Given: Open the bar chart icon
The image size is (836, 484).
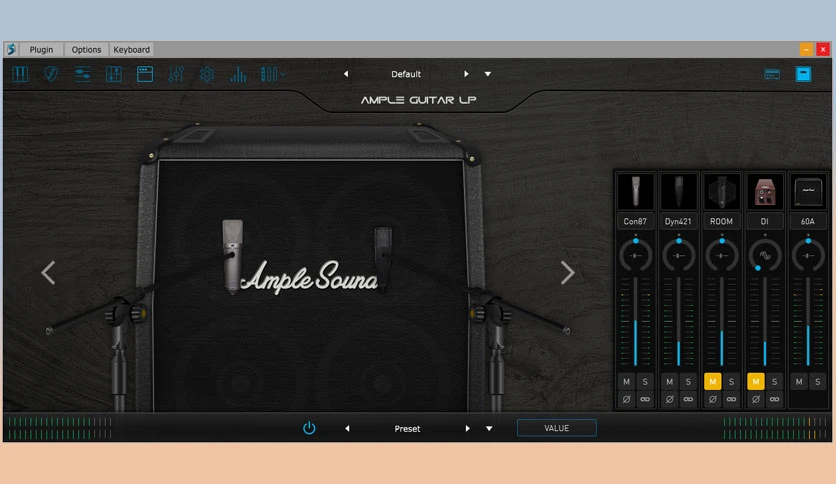Looking at the screenshot, I should [x=238, y=74].
